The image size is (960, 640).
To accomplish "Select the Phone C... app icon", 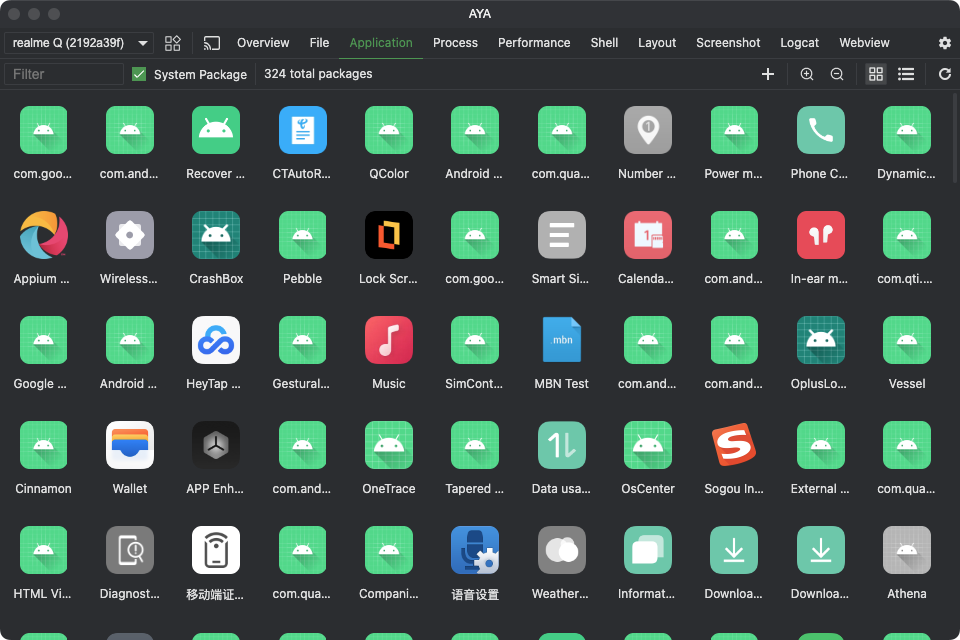I will 820,130.
